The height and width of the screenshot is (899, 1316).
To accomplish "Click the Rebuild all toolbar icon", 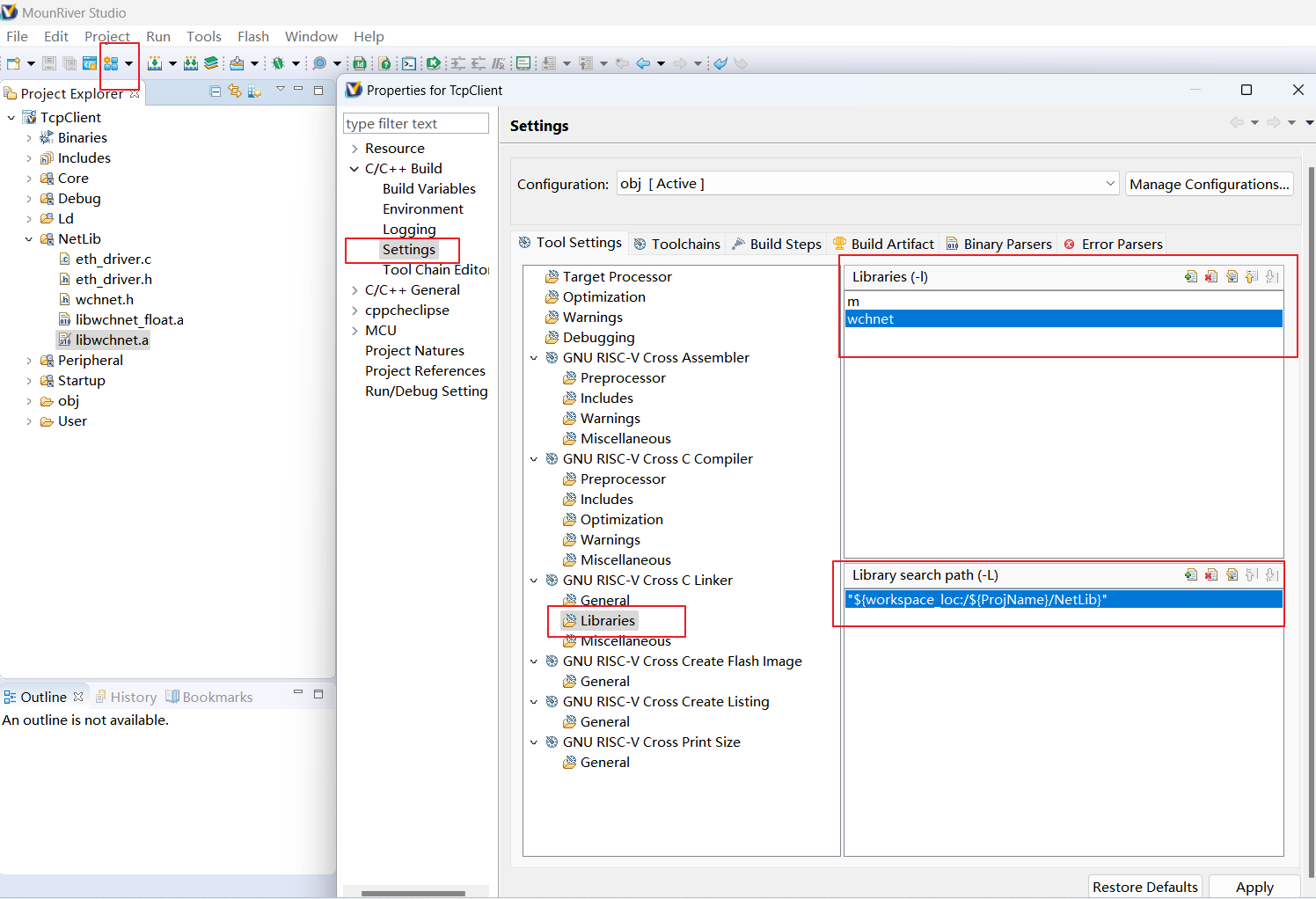I will [191, 63].
